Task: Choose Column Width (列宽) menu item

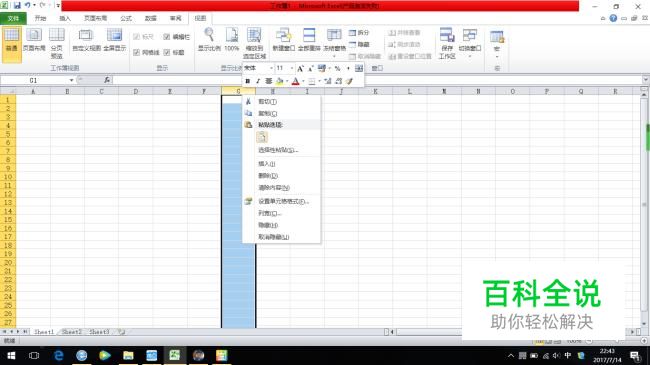Action: 281,214
